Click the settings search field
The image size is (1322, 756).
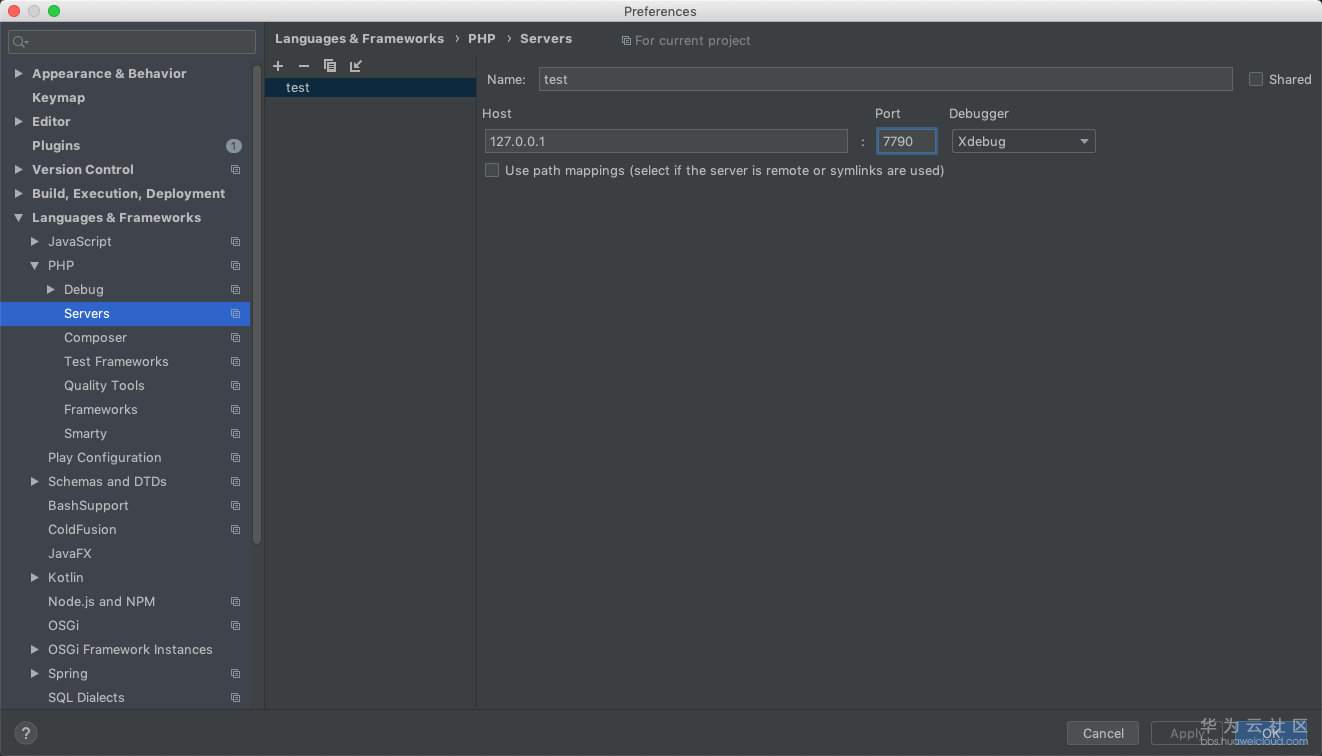click(x=132, y=42)
